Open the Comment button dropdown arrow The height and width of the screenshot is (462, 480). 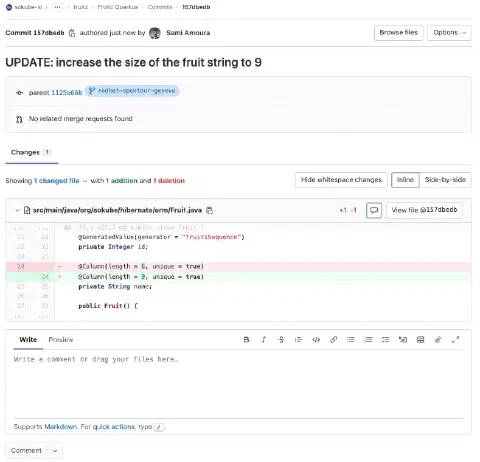click(55, 451)
